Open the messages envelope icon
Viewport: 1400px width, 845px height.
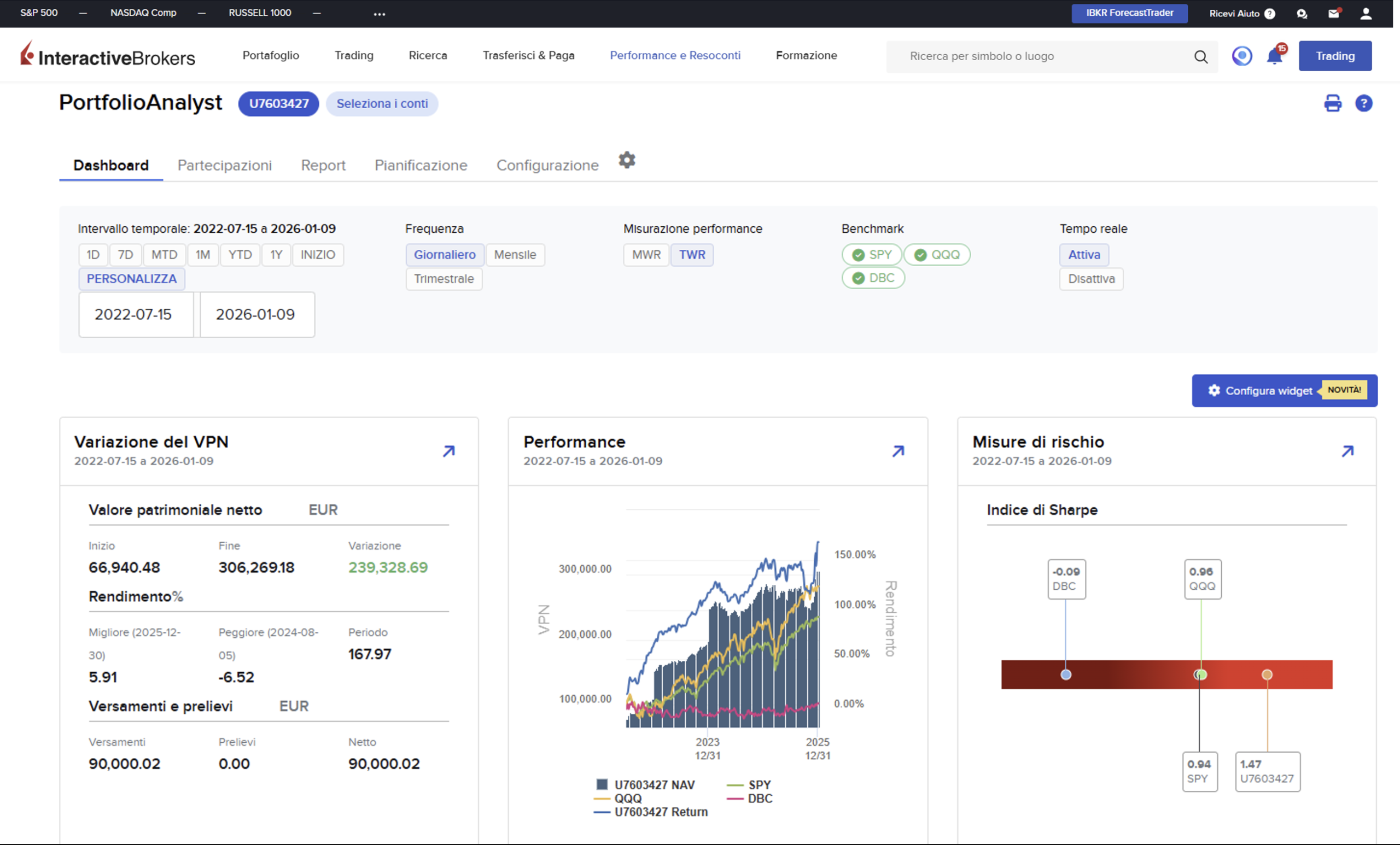(x=1334, y=14)
